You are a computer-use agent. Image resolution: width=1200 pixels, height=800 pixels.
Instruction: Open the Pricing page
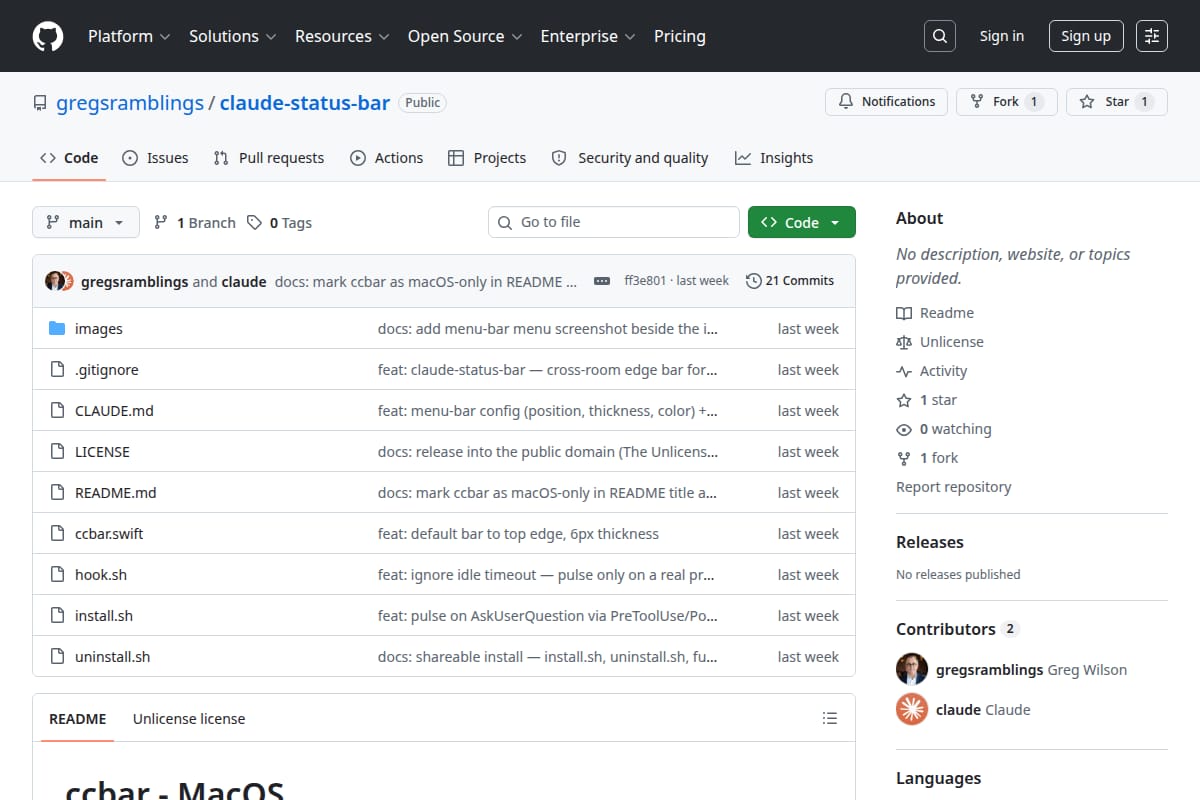click(x=680, y=36)
